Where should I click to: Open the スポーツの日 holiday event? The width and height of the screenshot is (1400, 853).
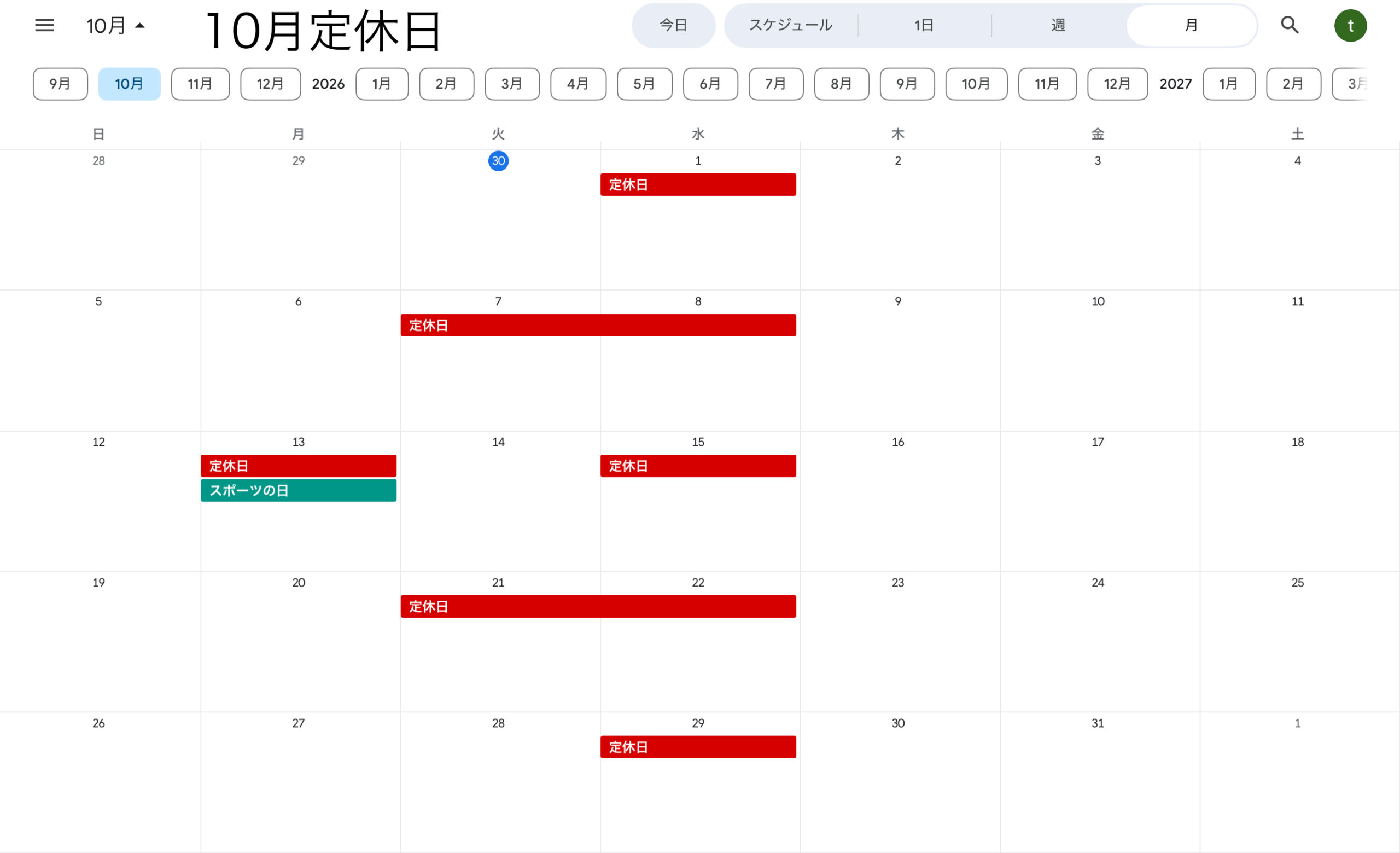(298, 490)
